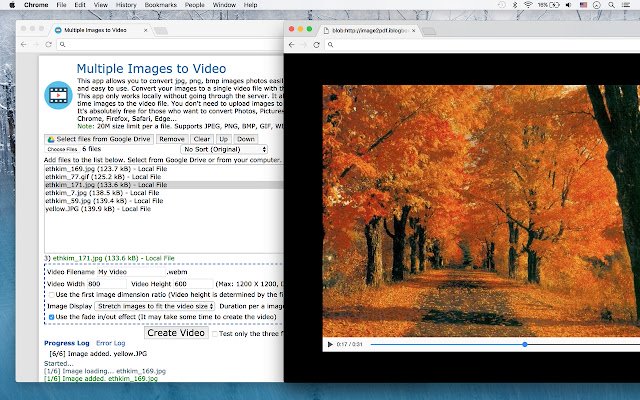Screen dimensions: 640x400
Task: Open the History menu
Action: (x=126, y=5)
